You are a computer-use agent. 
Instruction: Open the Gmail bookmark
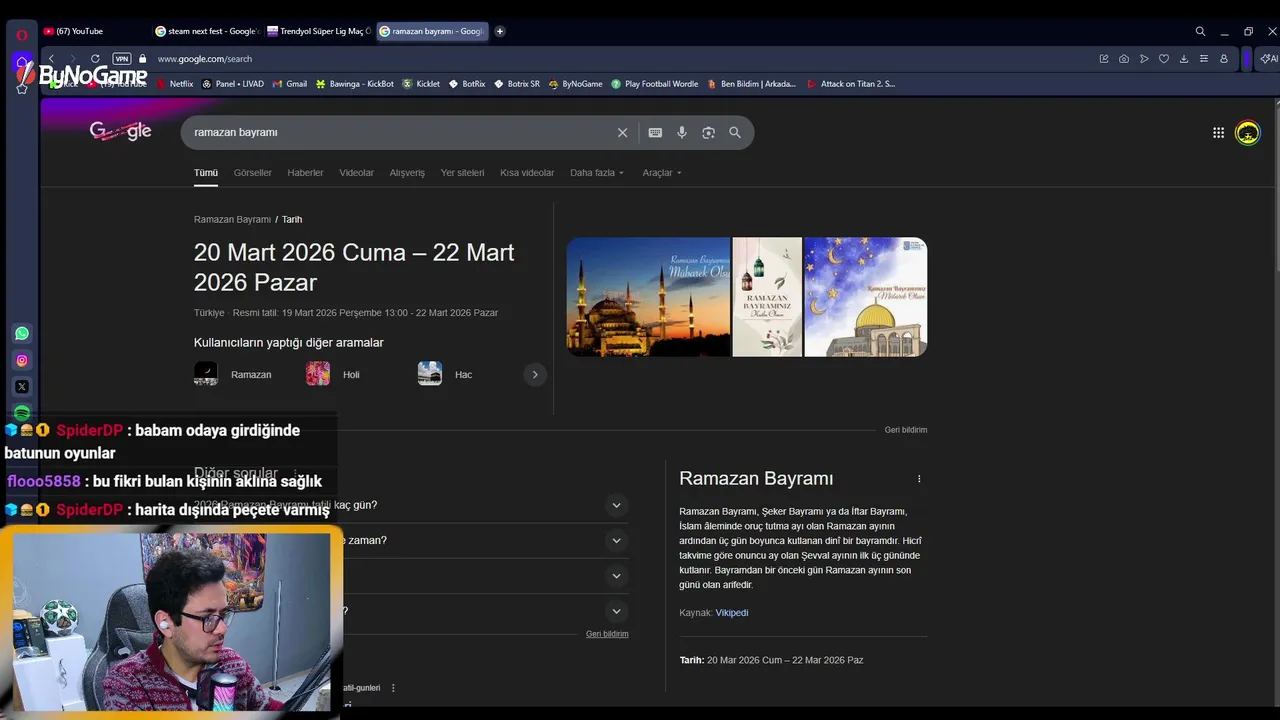[x=290, y=84]
